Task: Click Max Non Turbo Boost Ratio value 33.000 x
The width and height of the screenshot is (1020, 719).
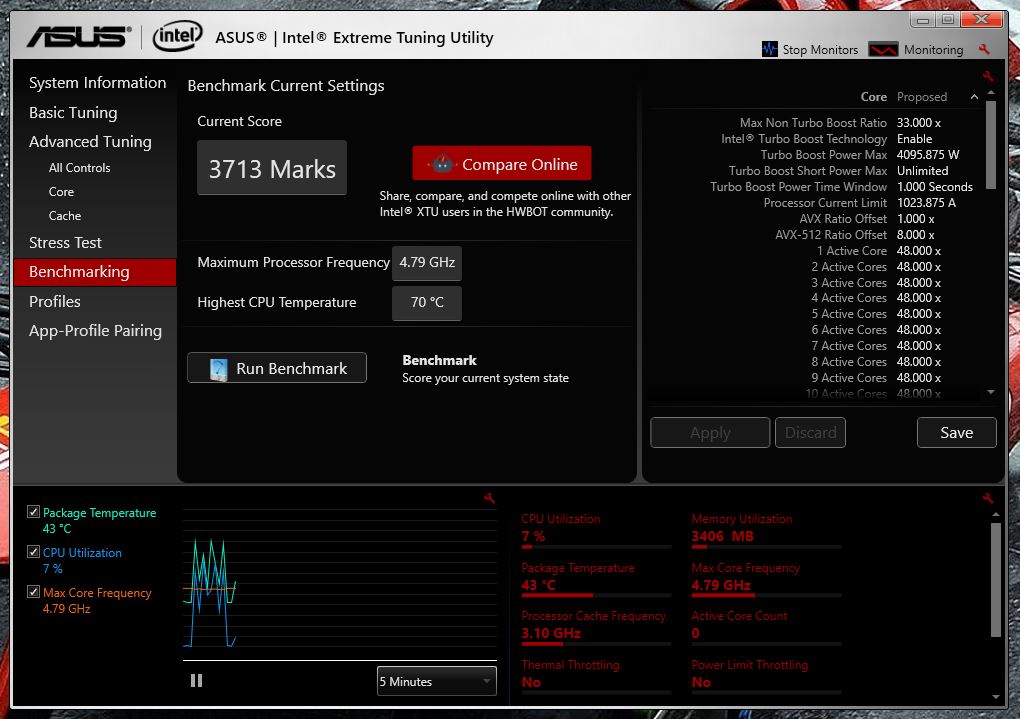Action: 919,123
